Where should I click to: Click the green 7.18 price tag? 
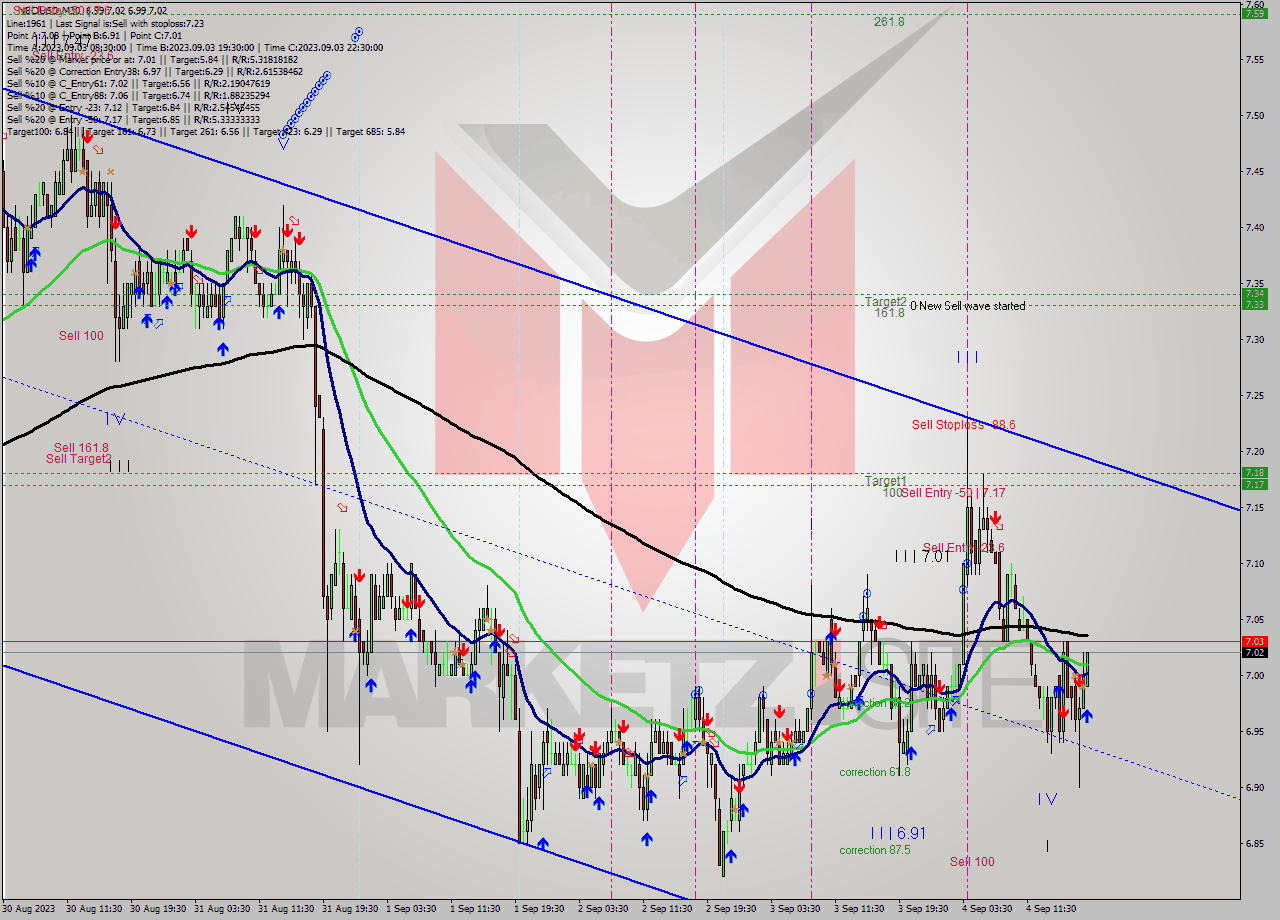[1254, 473]
